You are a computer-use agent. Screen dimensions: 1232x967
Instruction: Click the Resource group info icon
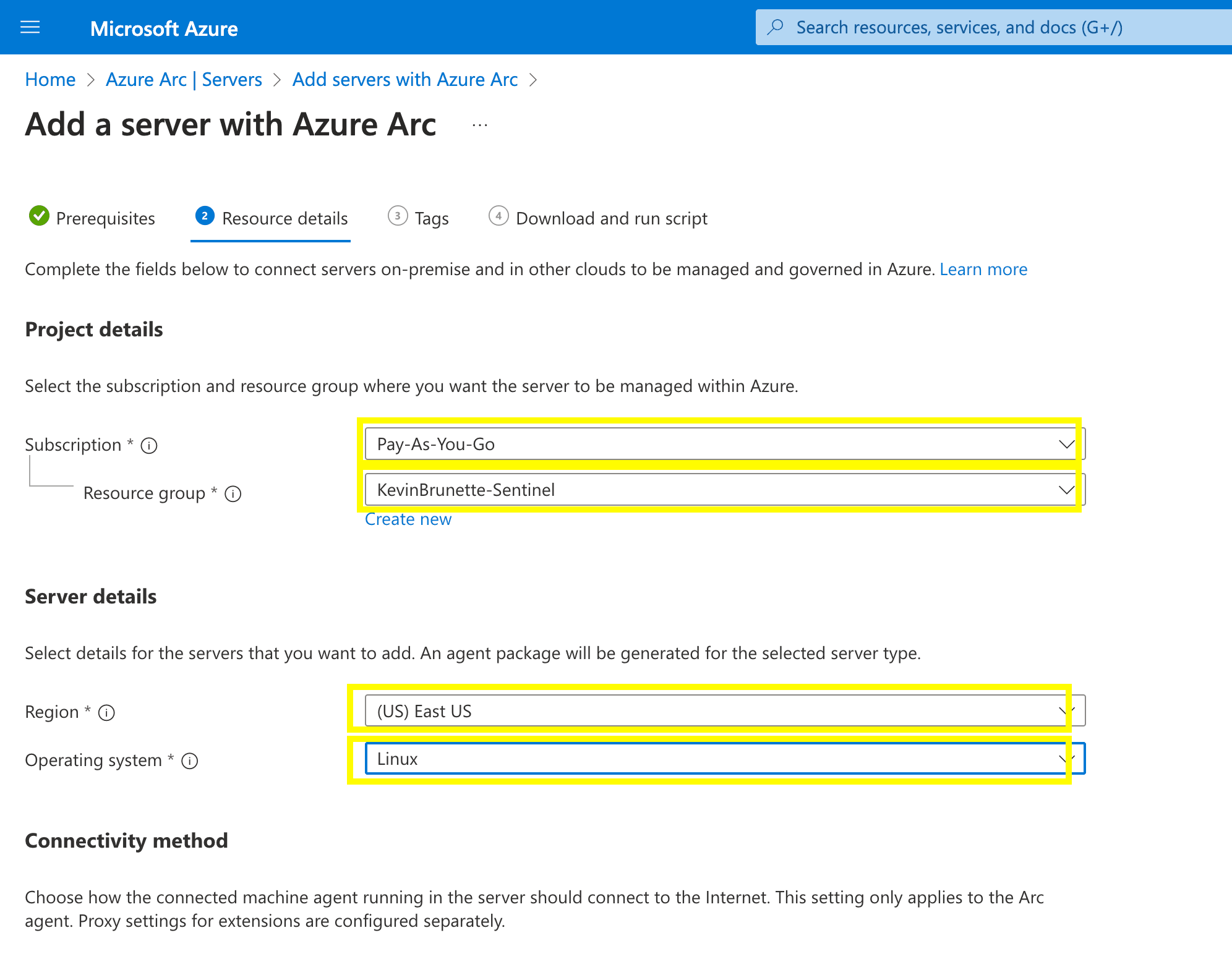click(x=233, y=494)
